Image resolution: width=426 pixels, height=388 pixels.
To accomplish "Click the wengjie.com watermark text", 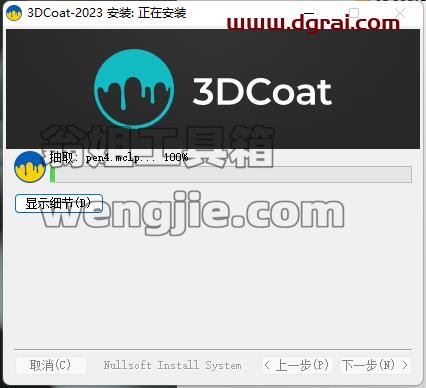I will coord(194,213).
